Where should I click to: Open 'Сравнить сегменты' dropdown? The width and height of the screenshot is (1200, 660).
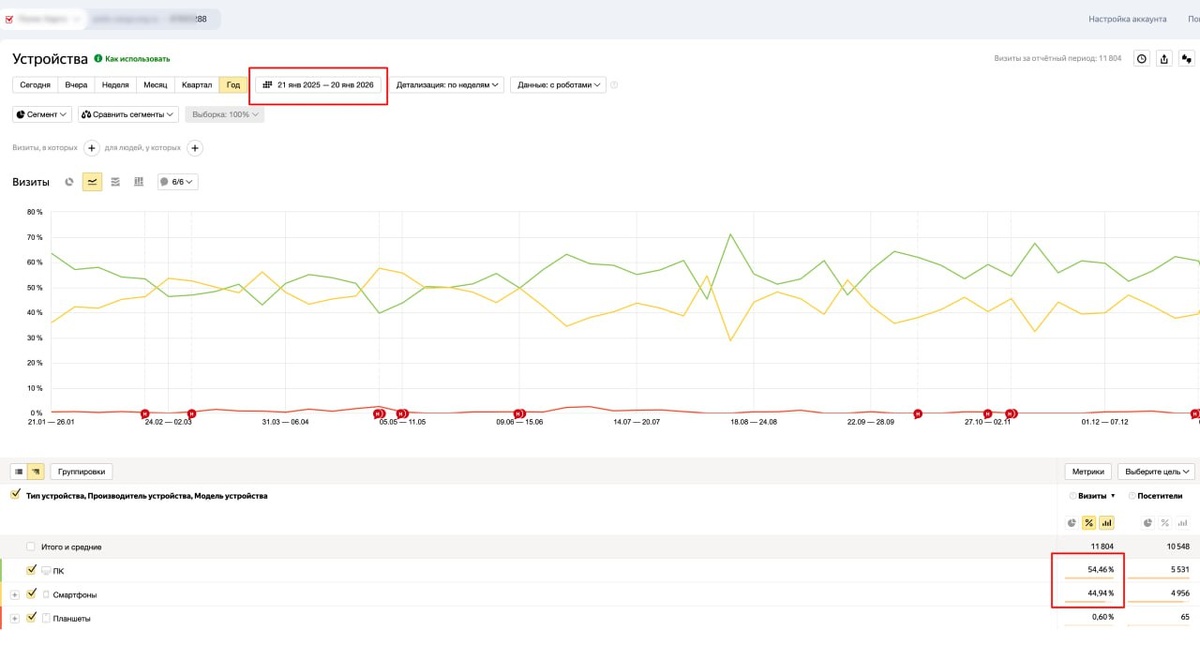click(128, 114)
